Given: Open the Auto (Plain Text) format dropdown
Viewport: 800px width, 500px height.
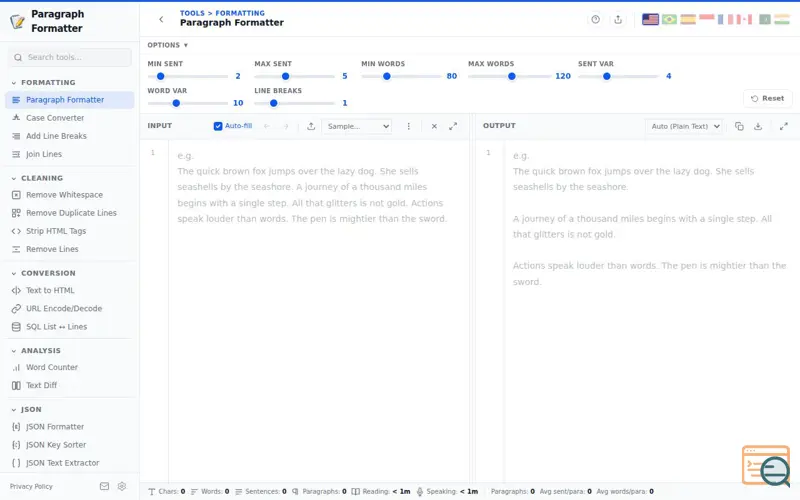Looking at the screenshot, I should pos(685,126).
